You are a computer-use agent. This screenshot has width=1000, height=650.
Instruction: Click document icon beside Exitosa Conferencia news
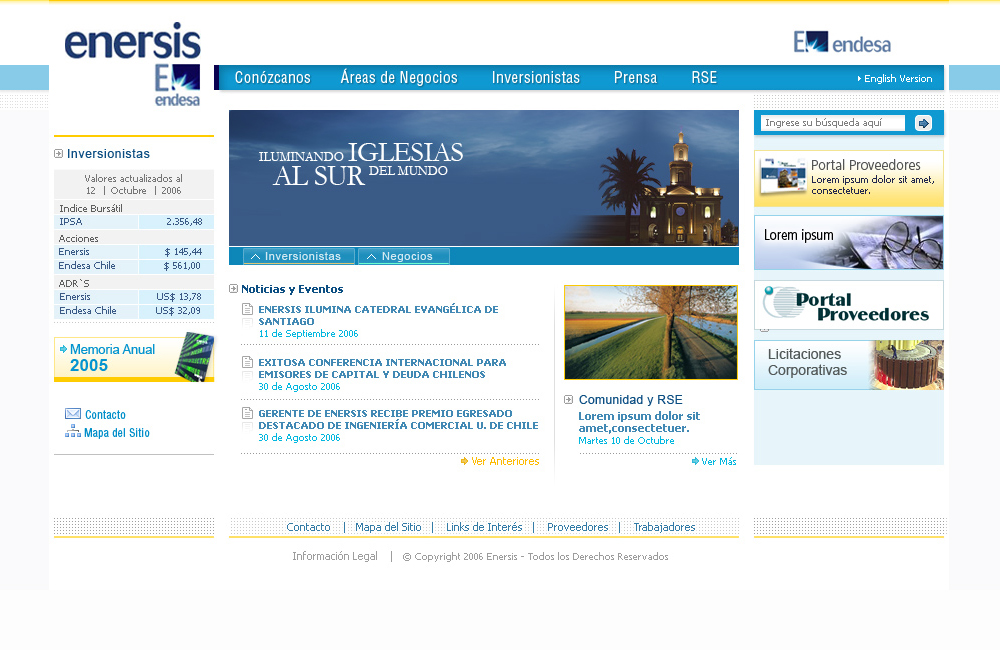247,363
